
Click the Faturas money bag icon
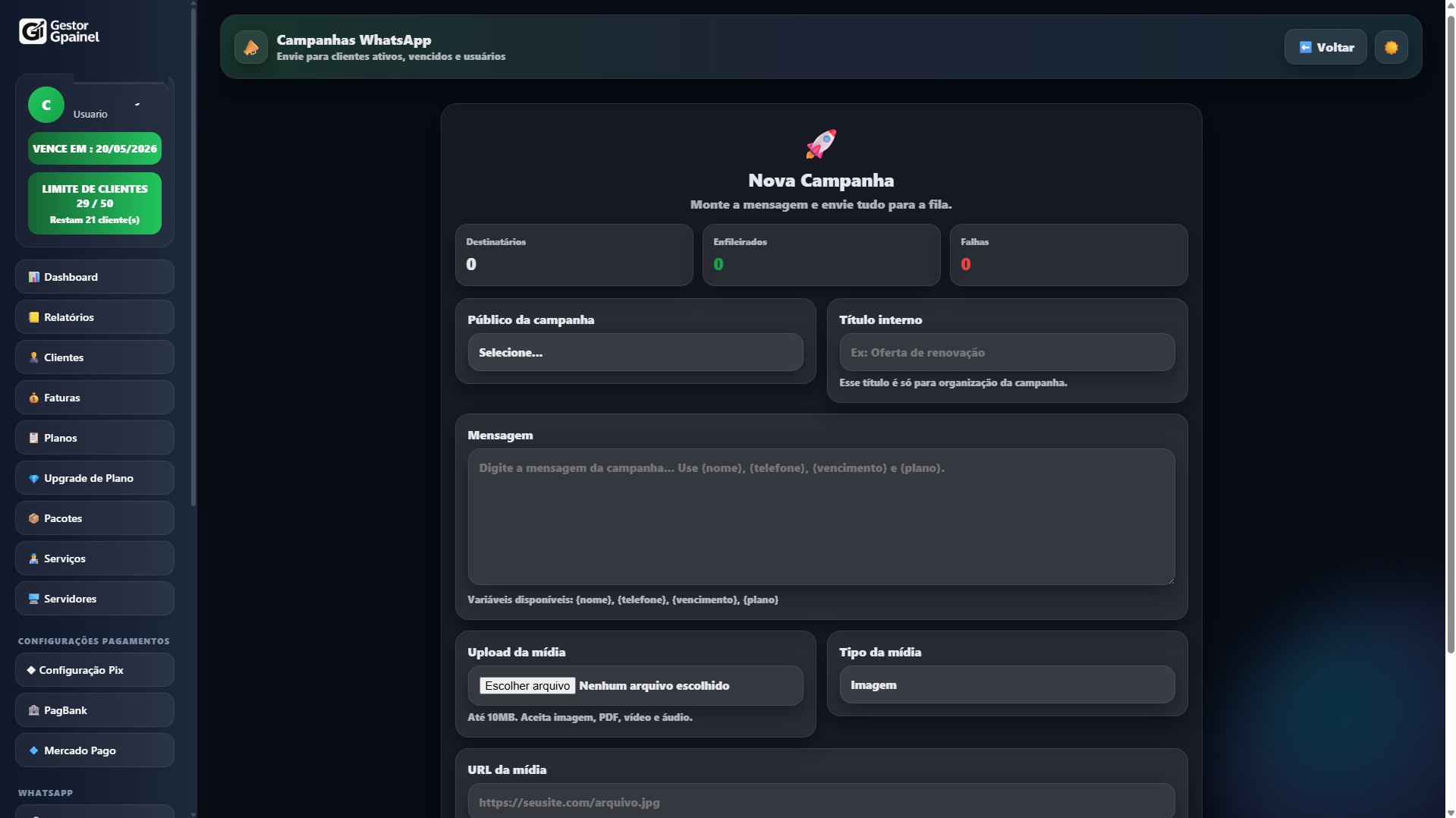click(33, 398)
